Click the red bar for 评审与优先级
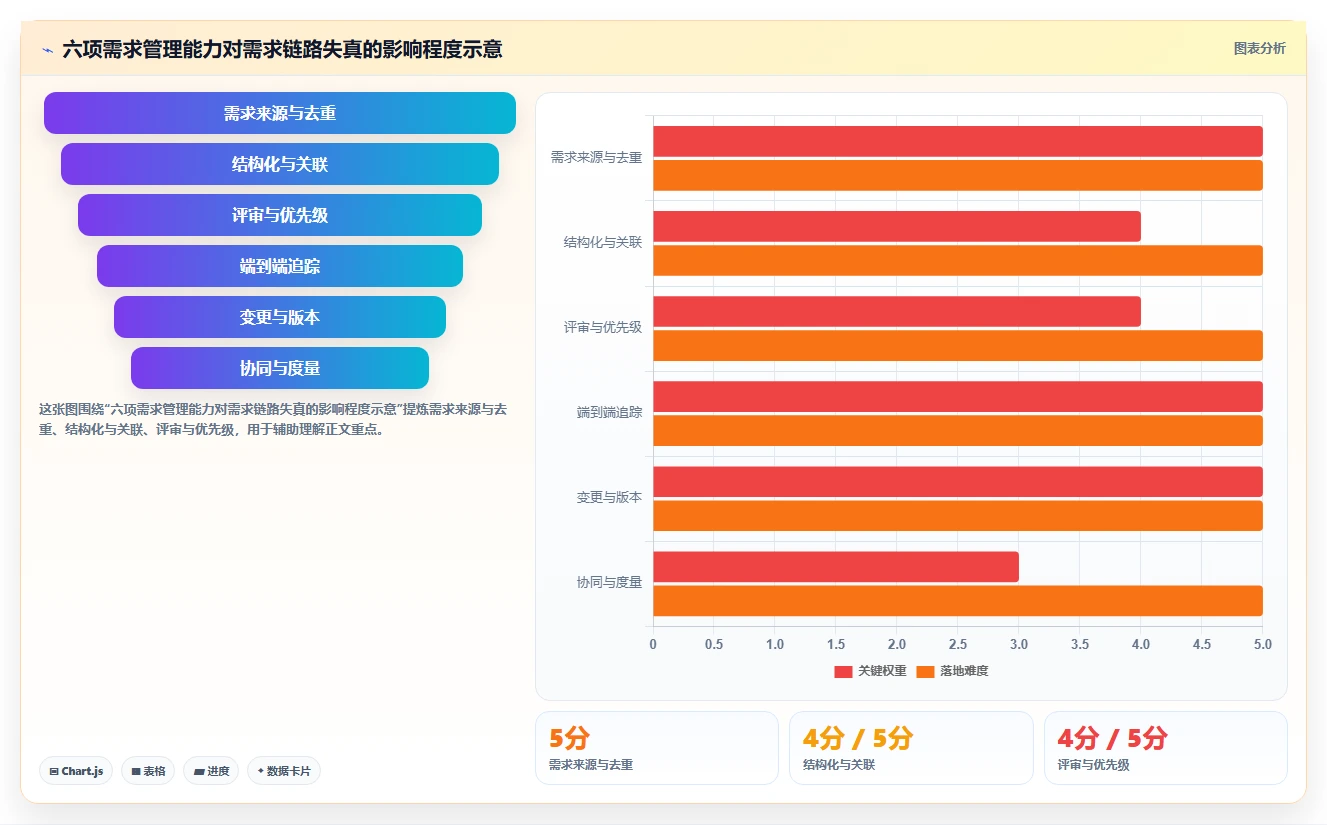Viewport: 1327px width, 825px height. 897,311
